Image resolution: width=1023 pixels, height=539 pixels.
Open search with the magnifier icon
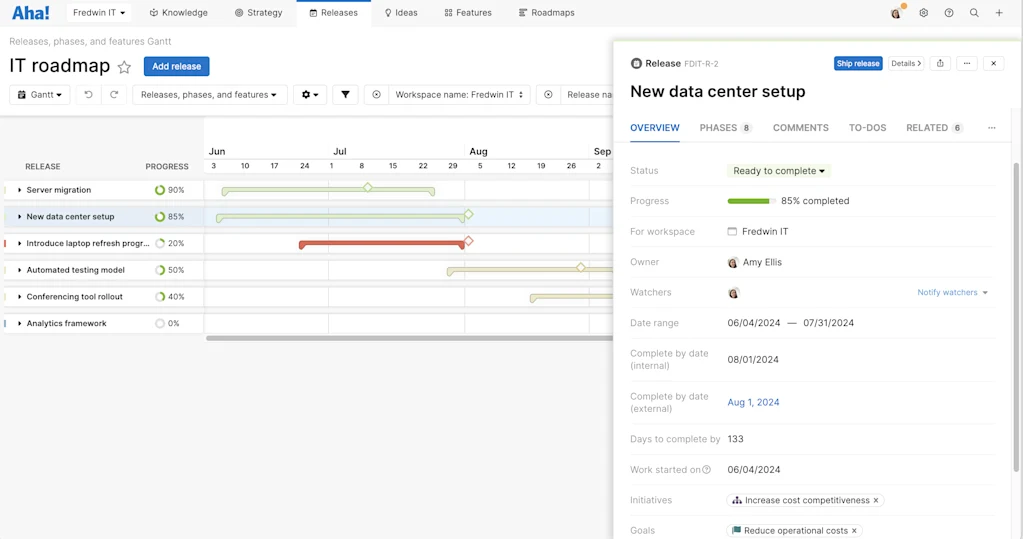tap(974, 12)
